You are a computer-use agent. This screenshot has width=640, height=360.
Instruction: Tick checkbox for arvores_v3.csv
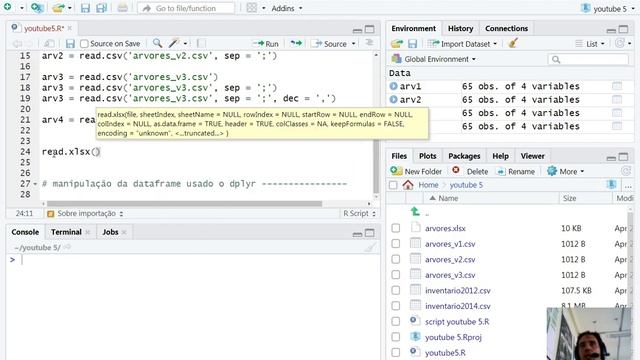pos(396,275)
